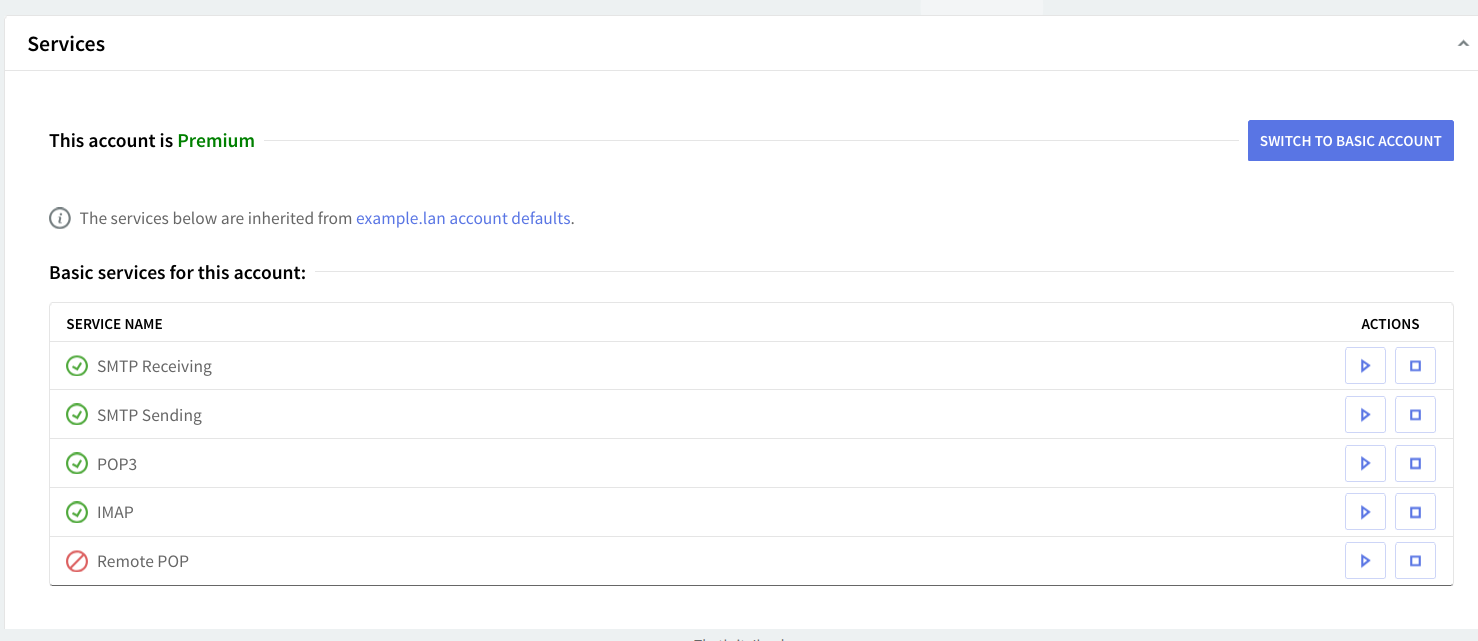Switch to Basic Account button
The height and width of the screenshot is (641, 1478).
[1350, 141]
